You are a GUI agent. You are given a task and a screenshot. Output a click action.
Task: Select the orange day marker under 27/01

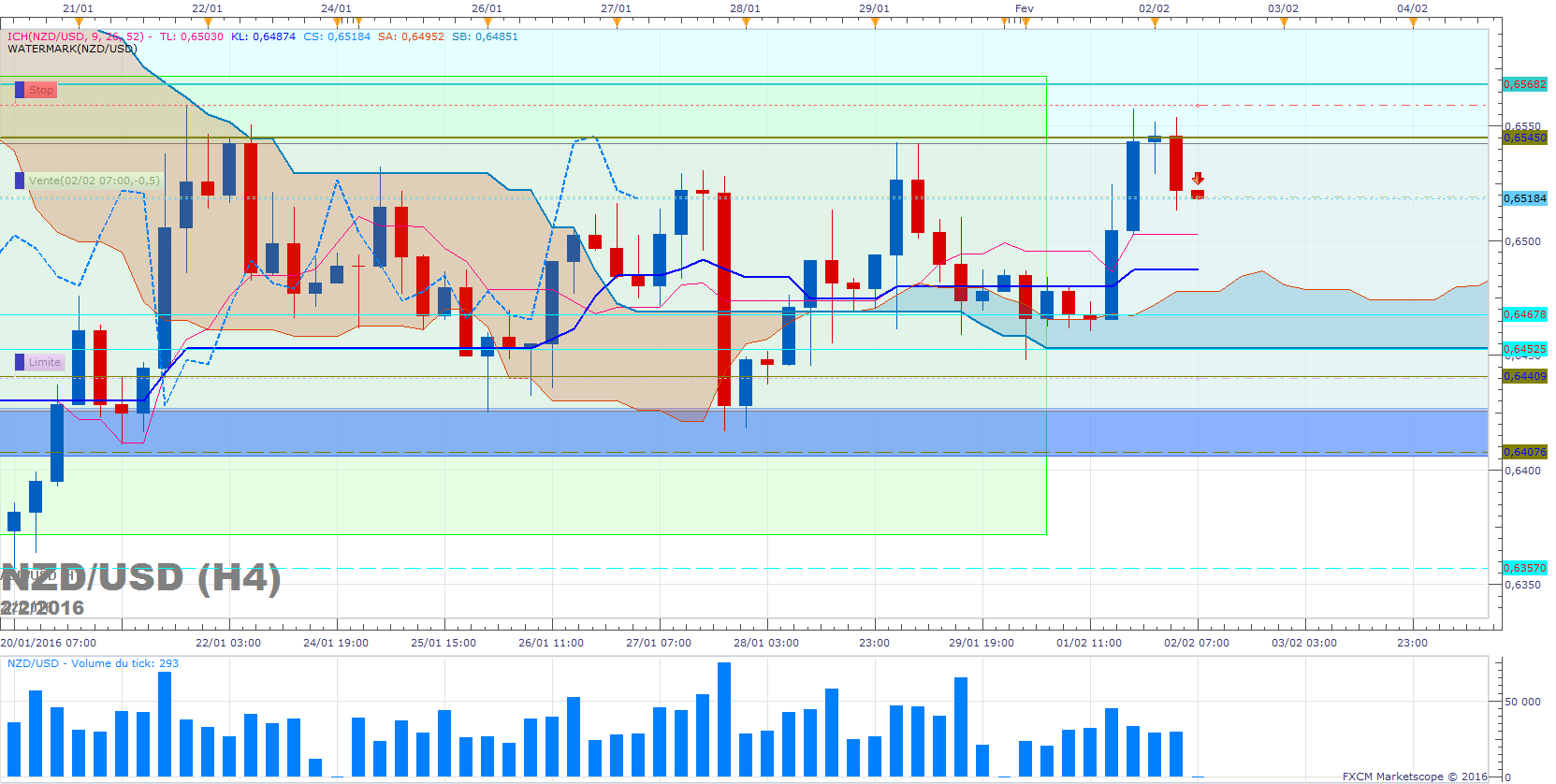617,22
